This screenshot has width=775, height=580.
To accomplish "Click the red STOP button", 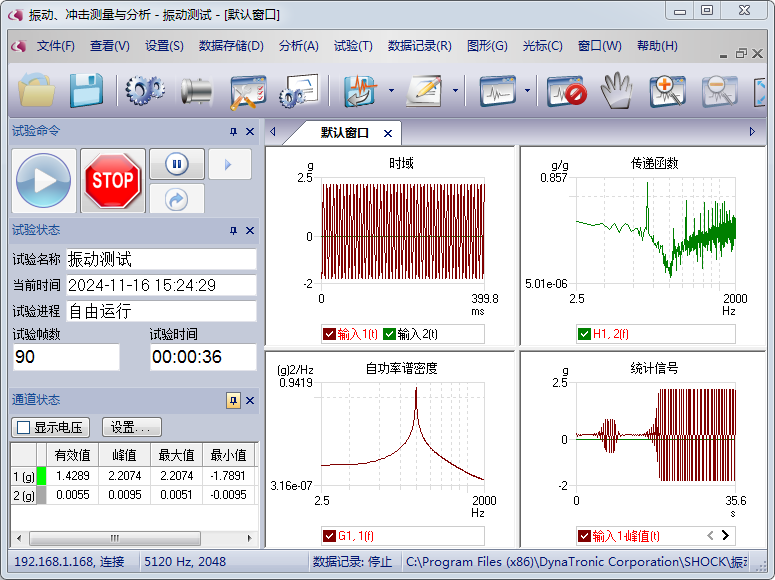I will pos(113,180).
